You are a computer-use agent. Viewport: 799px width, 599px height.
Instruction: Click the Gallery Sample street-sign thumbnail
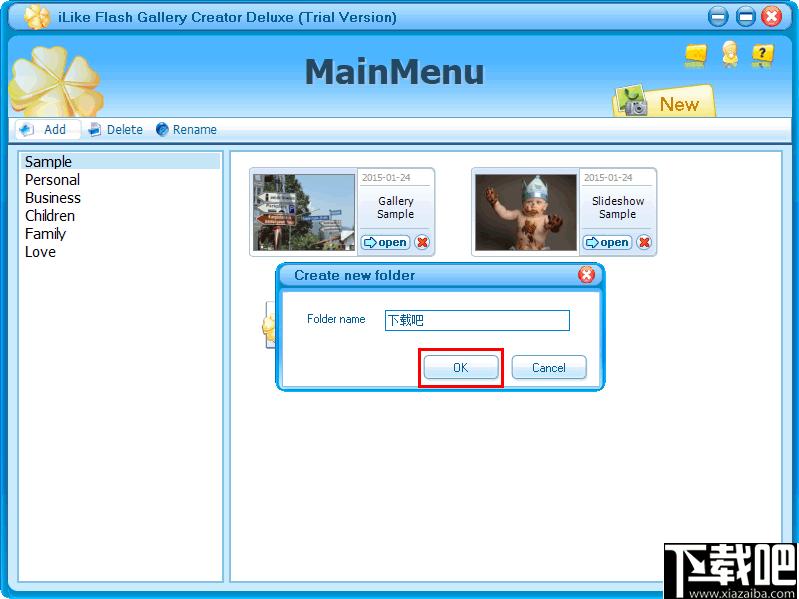tap(304, 212)
